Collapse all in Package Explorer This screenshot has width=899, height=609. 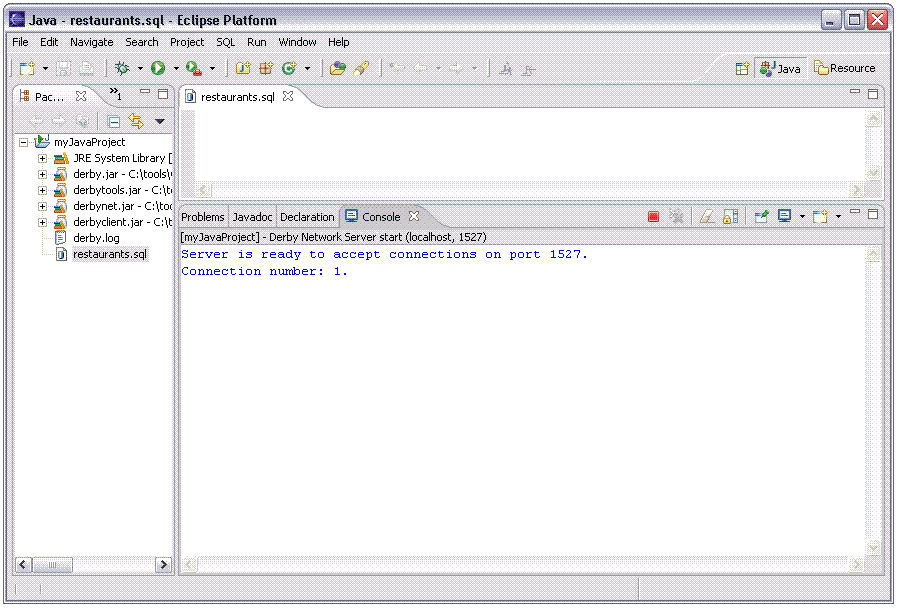[114, 122]
